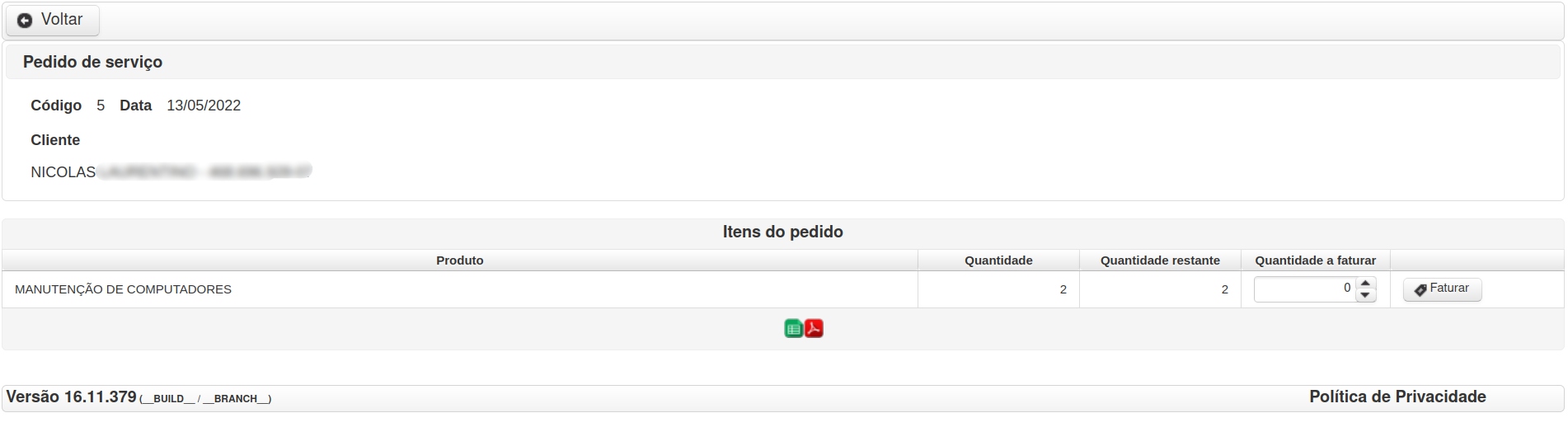
Task: Click the Itens do pedido table title
Action: point(782,232)
